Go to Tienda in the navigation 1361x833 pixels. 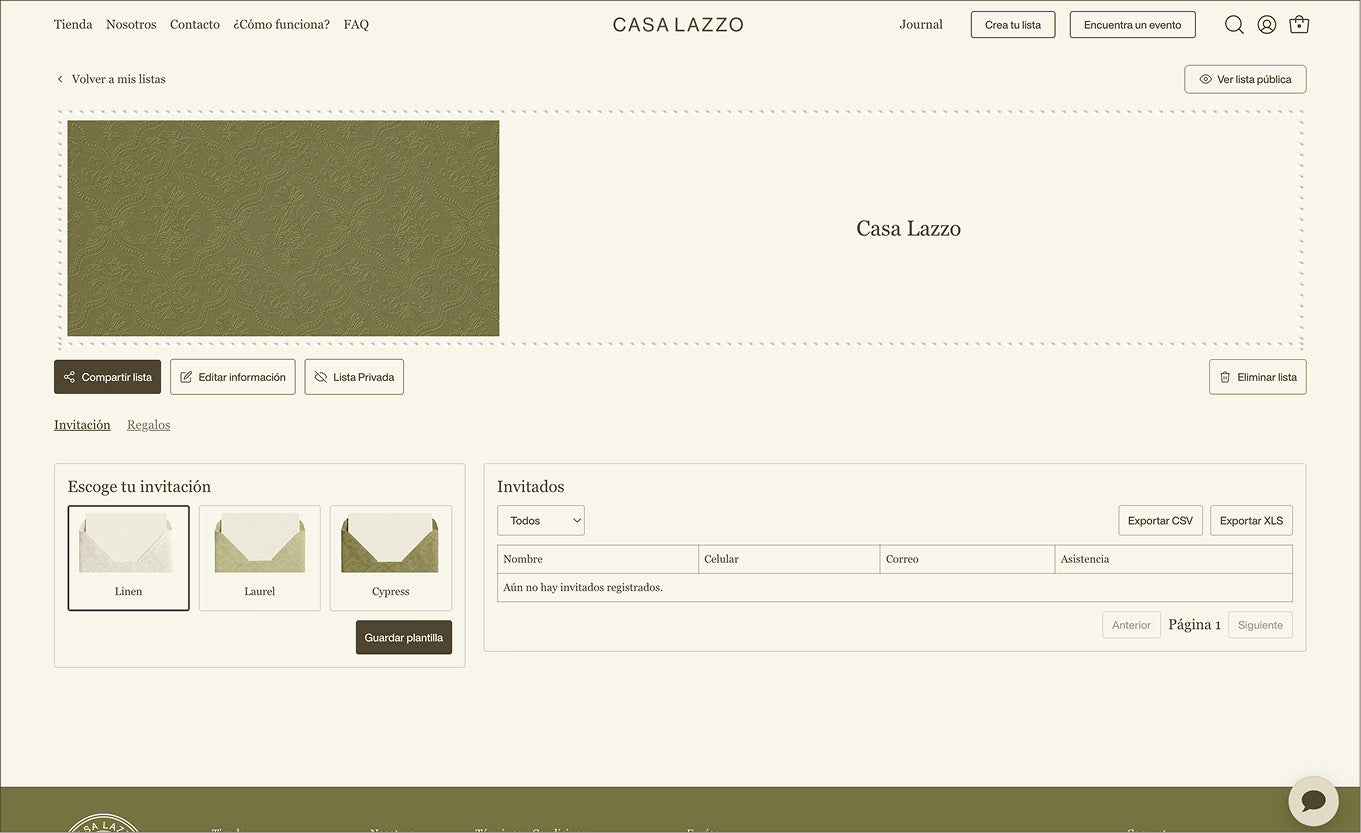[x=73, y=24]
